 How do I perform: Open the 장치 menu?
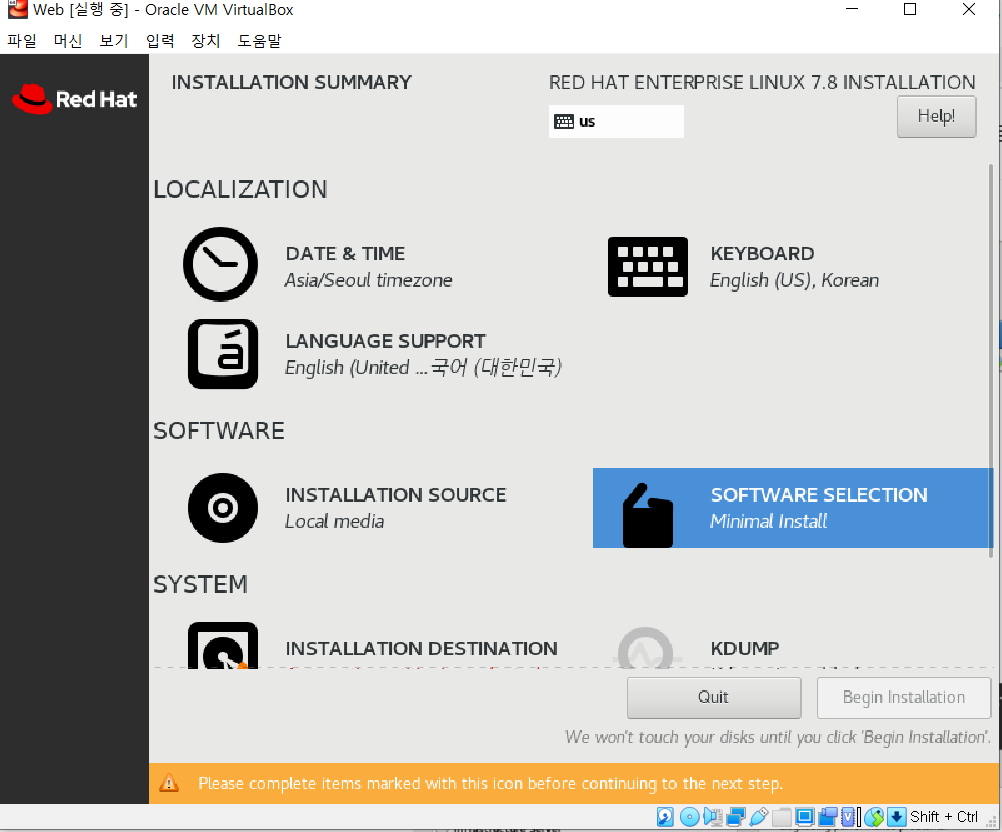coord(206,41)
